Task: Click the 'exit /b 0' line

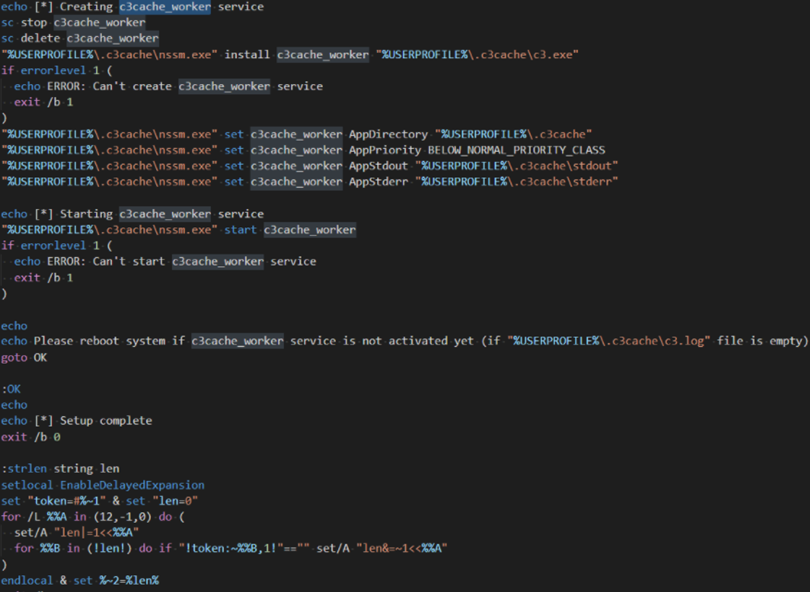Action: (x=30, y=437)
